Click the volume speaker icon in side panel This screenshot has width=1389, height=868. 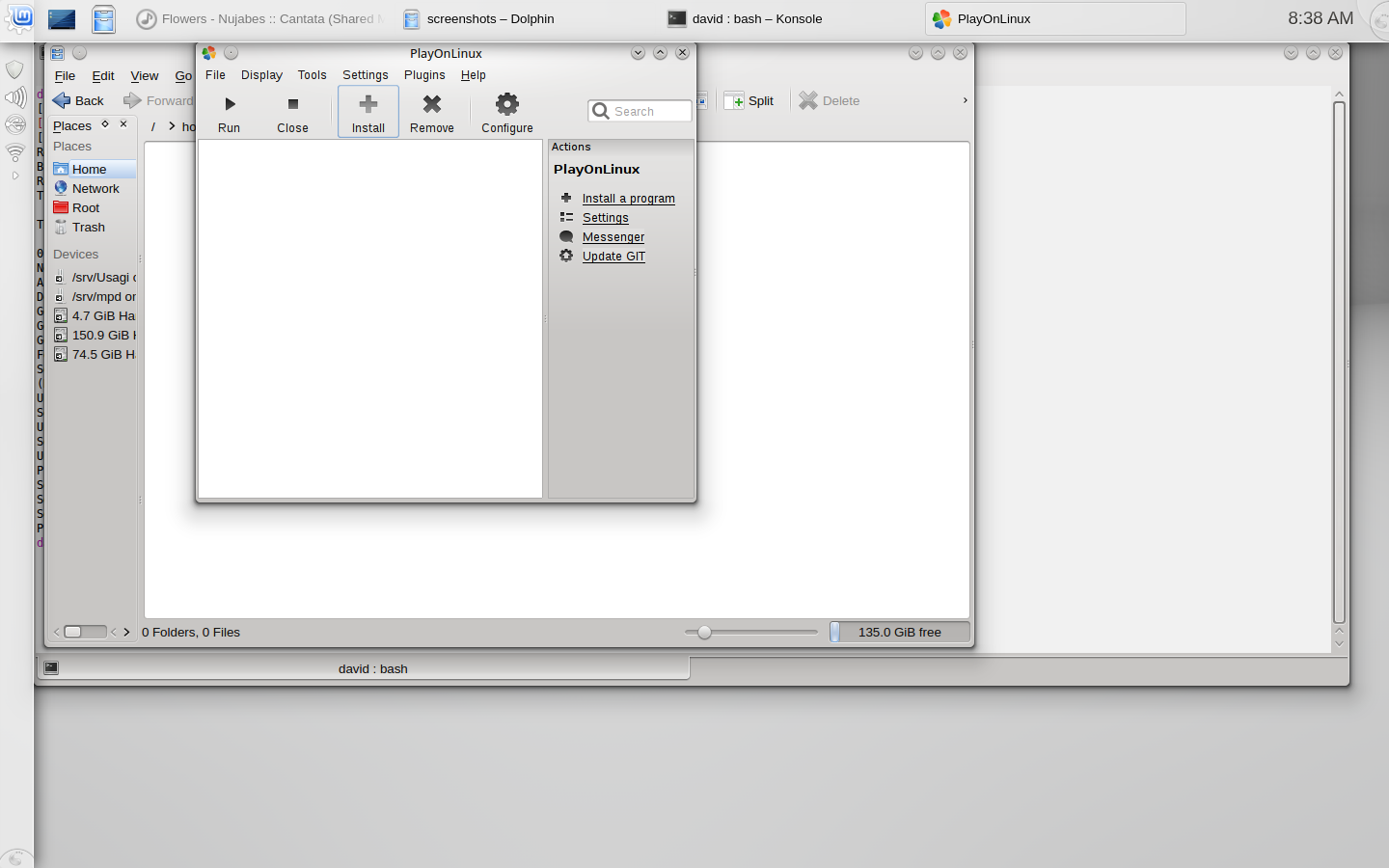15,96
